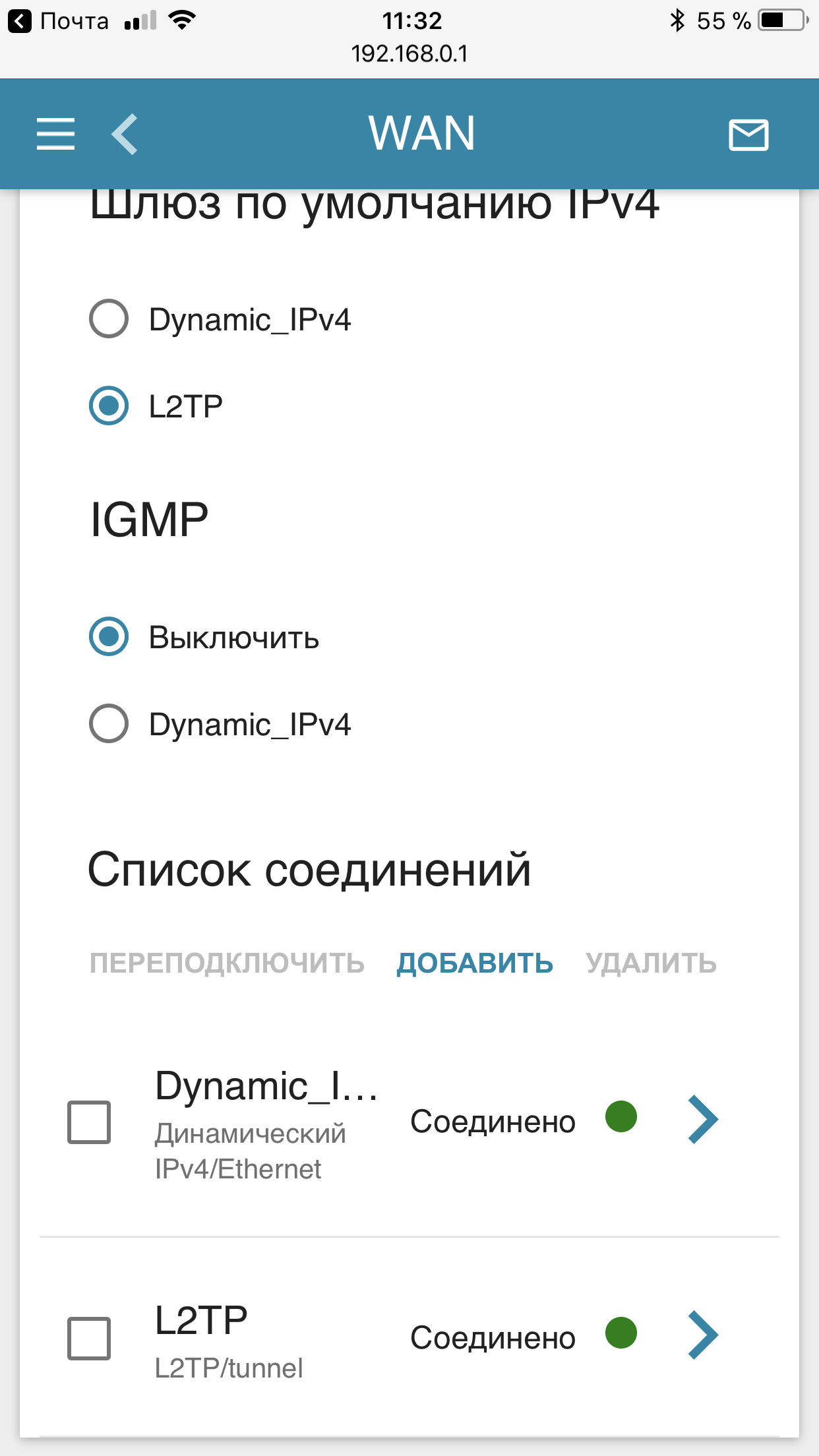
Task: Tap the back arrow in WAN header
Action: (125, 134)
